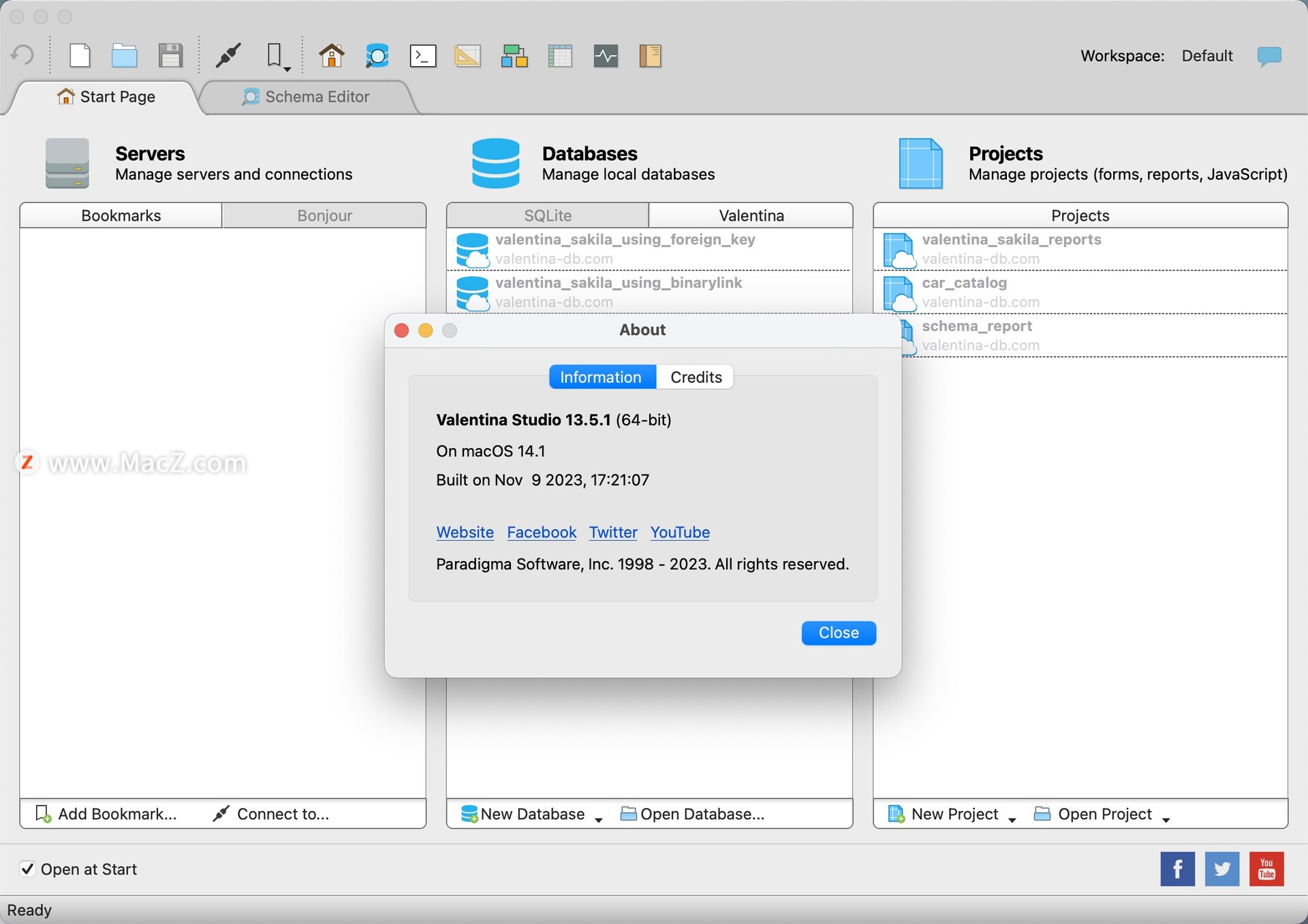Click the blue chat bubble icon
Image resolution: width=1308 pixels, height=924 pixels.
1269,56
